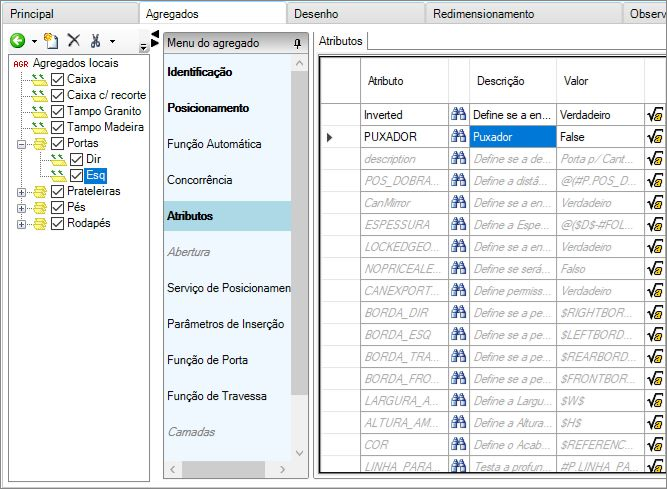Open Função Automática menu entry

[214, 144]
